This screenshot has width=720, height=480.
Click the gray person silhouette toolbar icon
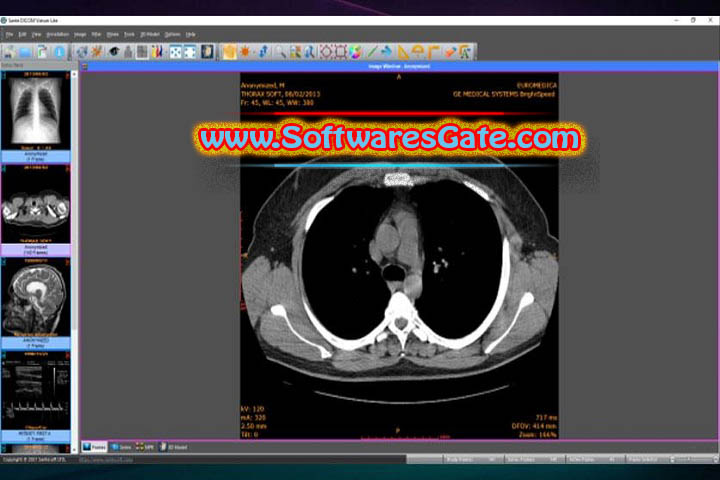(129, 52)
